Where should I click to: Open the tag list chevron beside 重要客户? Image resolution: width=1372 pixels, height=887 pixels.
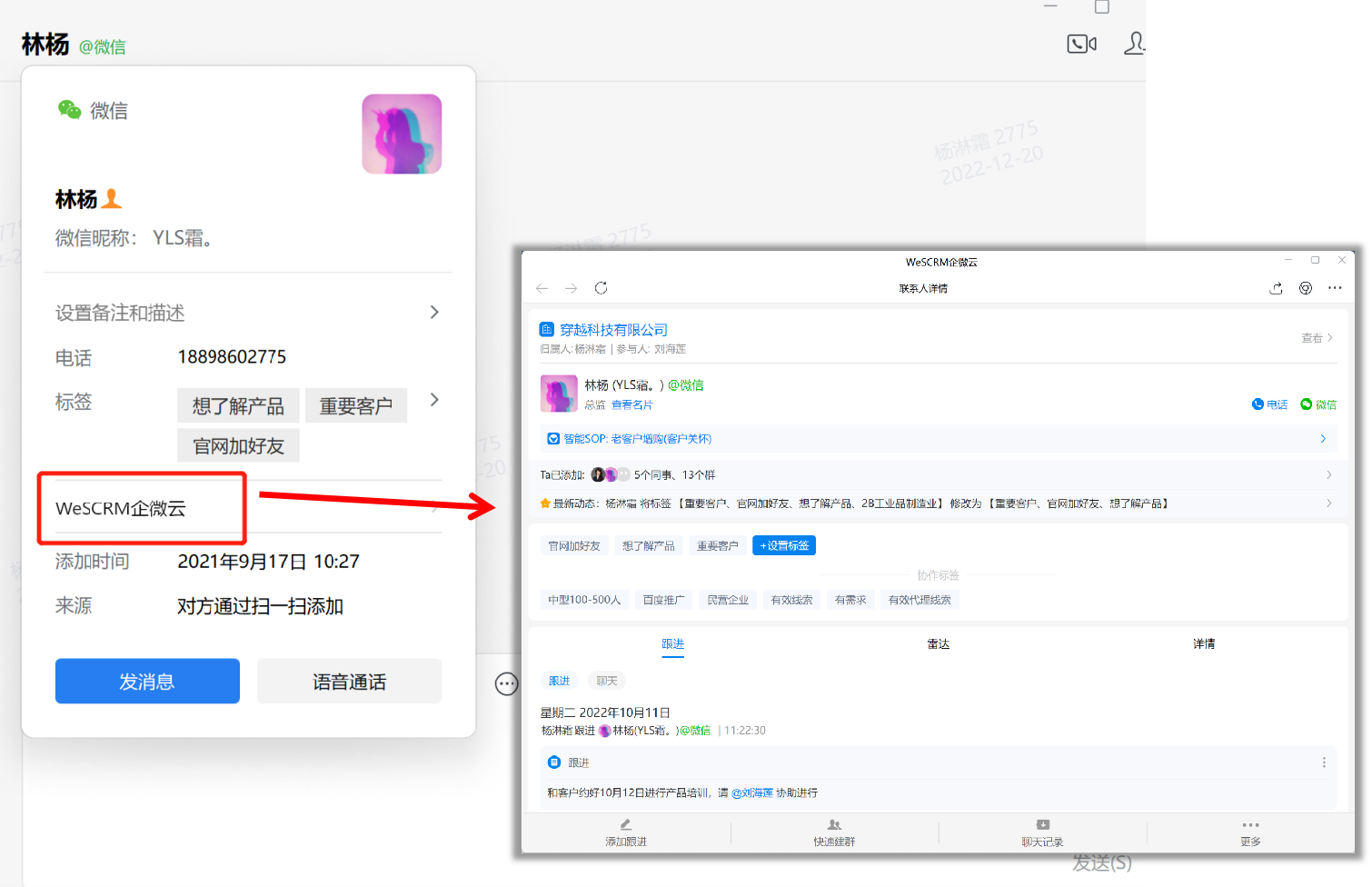pos(434,400)
